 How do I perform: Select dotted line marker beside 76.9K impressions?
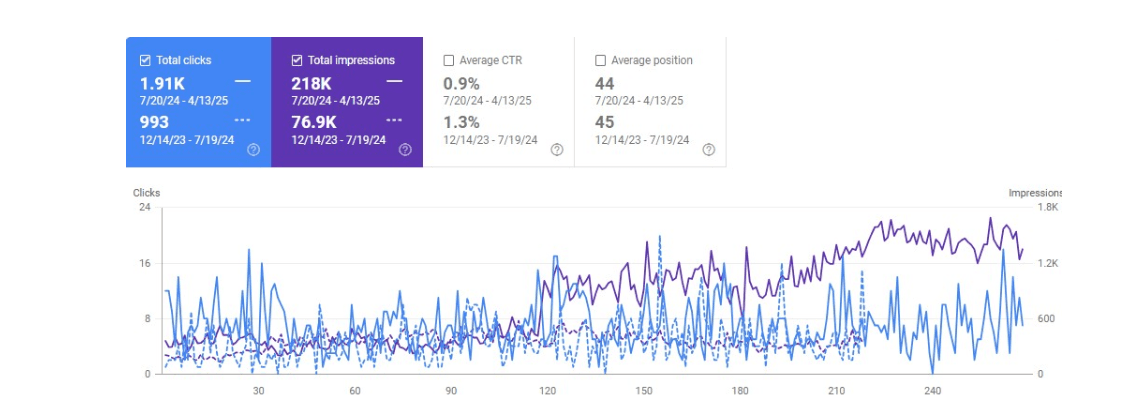coord(395,120)
